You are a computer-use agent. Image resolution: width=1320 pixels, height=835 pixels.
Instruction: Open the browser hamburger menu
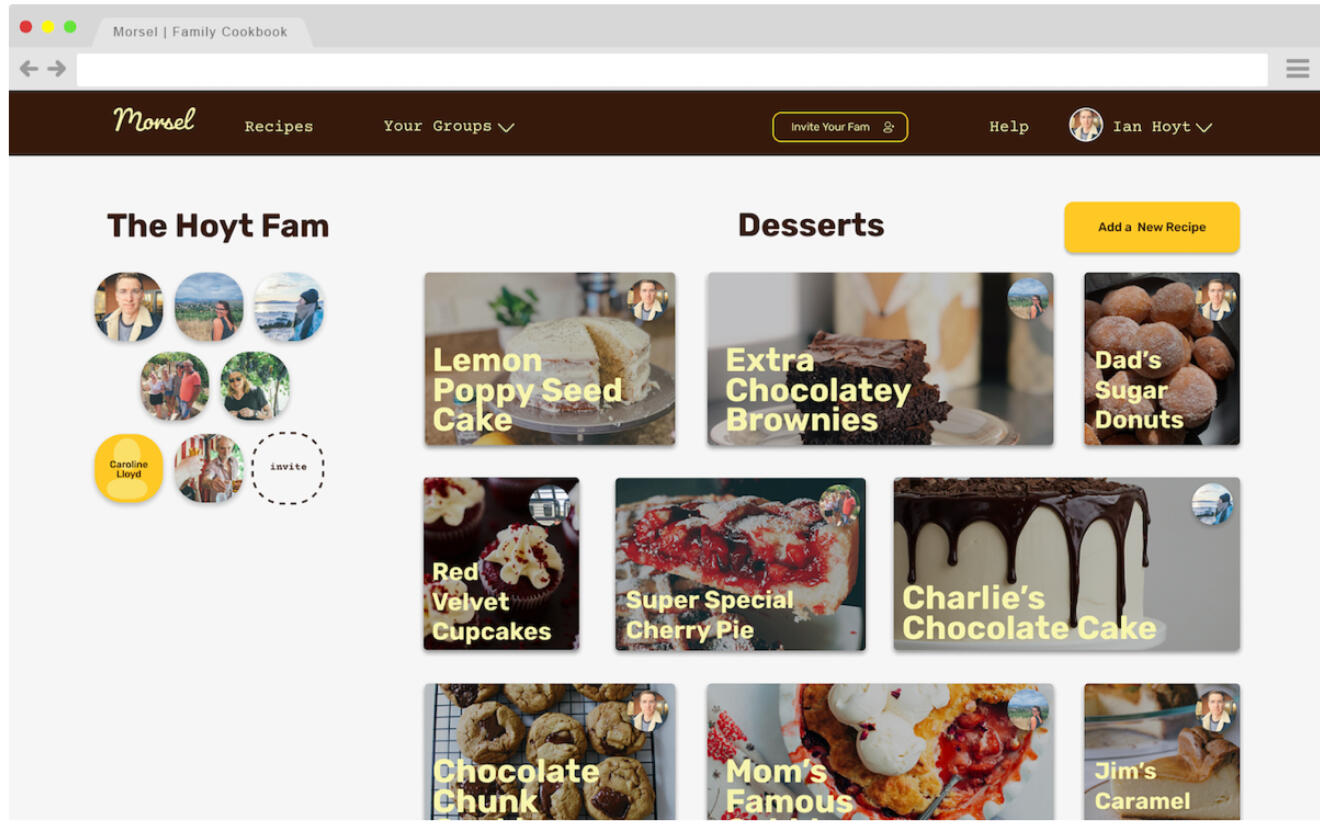point(1298,69)
